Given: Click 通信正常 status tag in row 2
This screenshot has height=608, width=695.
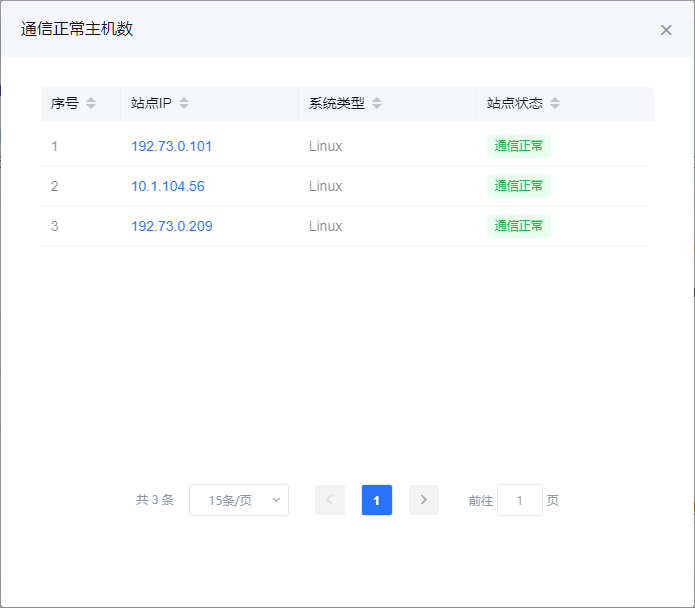Looking at the screenshot, I should [518, 186].
